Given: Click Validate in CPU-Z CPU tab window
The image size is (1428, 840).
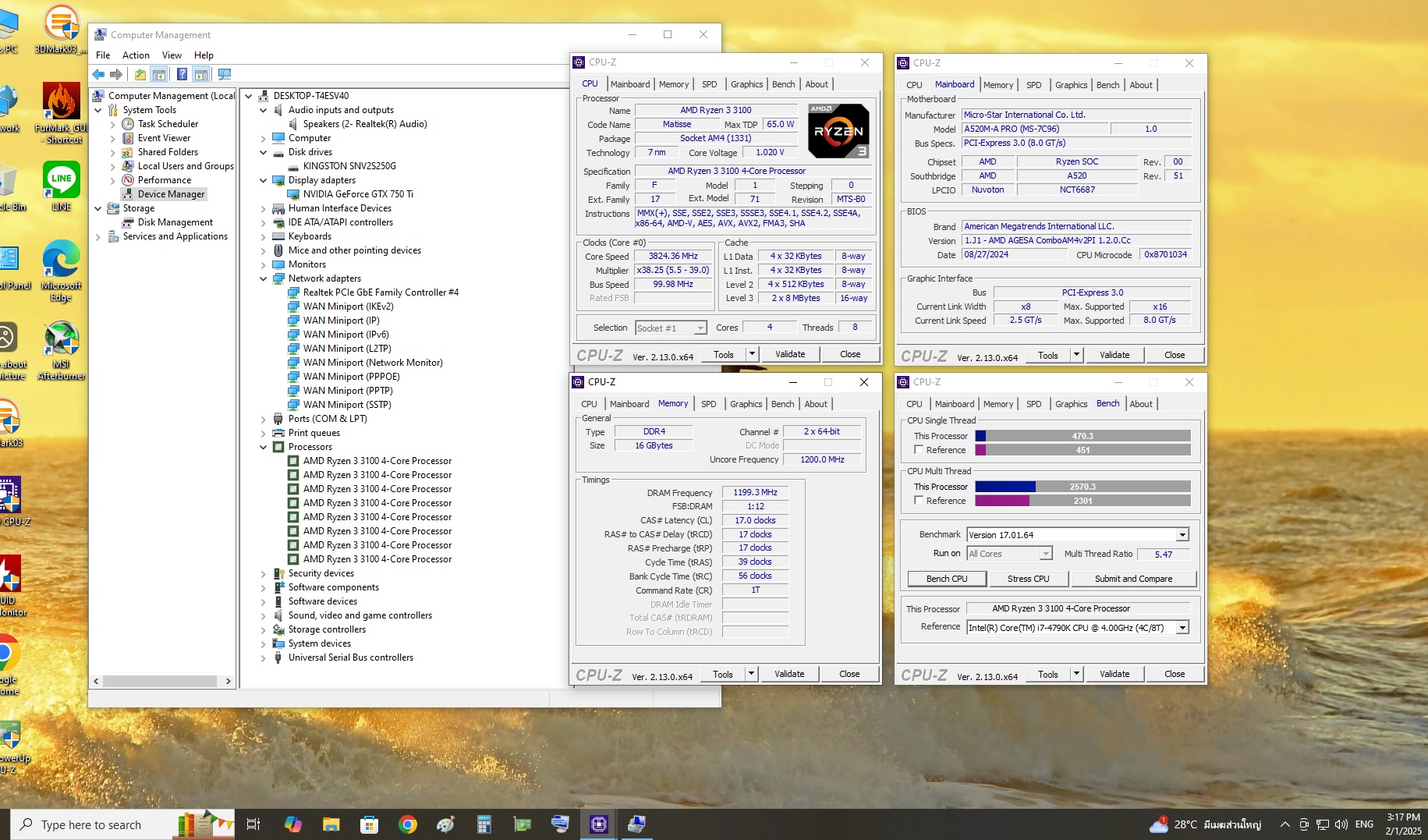Looking at the screenshot, I should tap(789, 354).
